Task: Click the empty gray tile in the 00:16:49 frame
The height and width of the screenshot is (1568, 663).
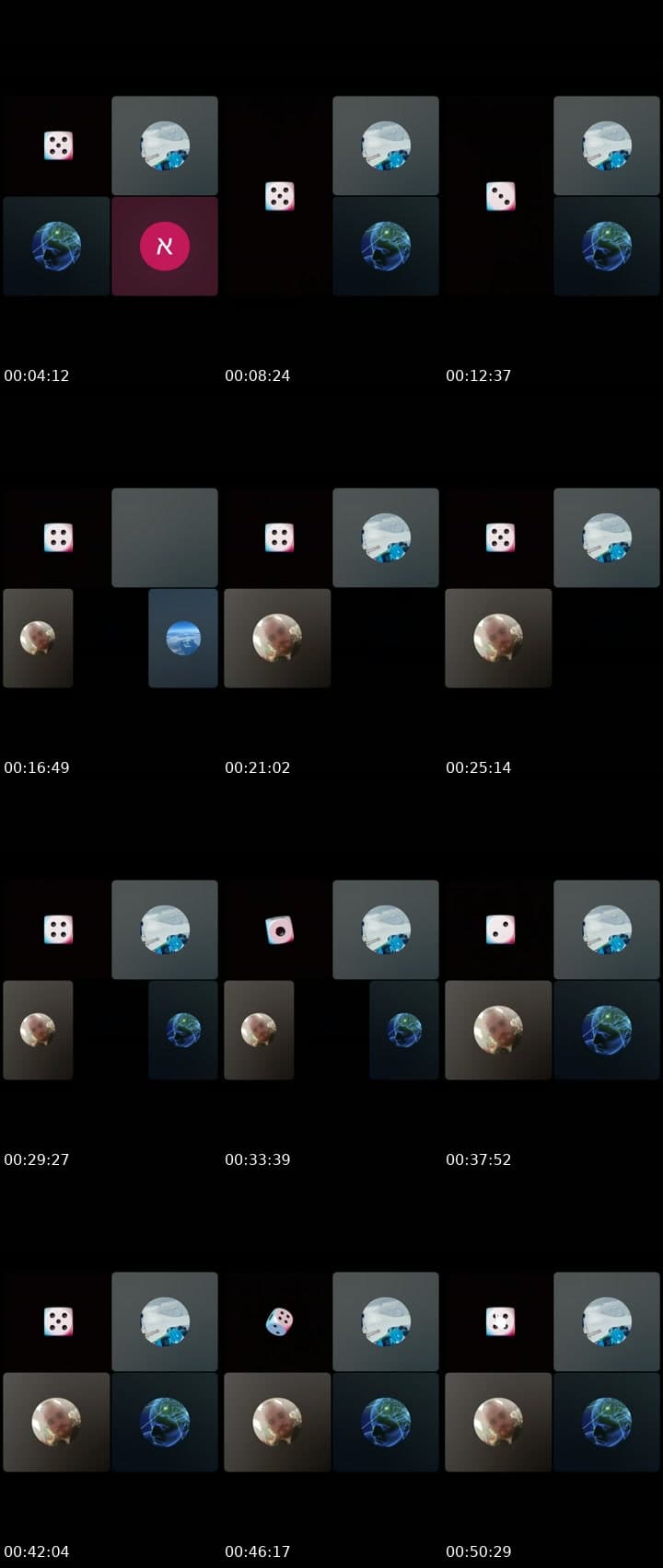Action: coord(165,537)
